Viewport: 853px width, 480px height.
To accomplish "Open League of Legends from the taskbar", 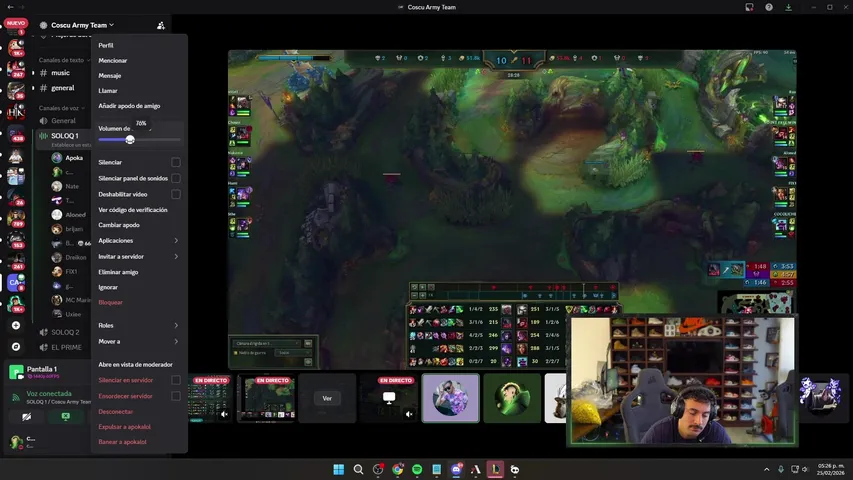I will click(495, 469).
